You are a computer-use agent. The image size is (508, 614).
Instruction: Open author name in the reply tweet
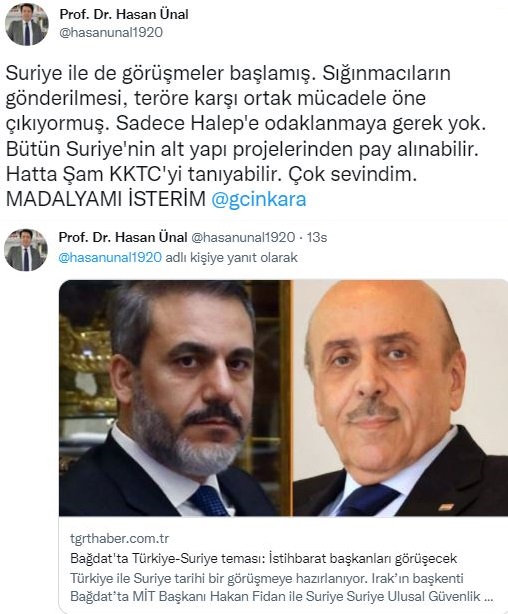(x=123, y=237)
